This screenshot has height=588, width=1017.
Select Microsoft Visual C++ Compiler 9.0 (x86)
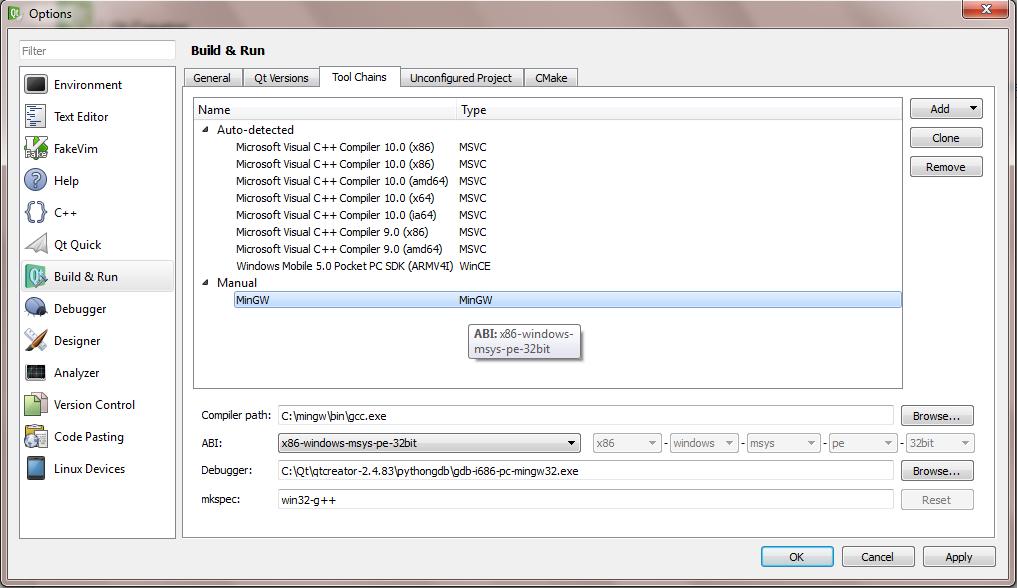click(331, 231)
